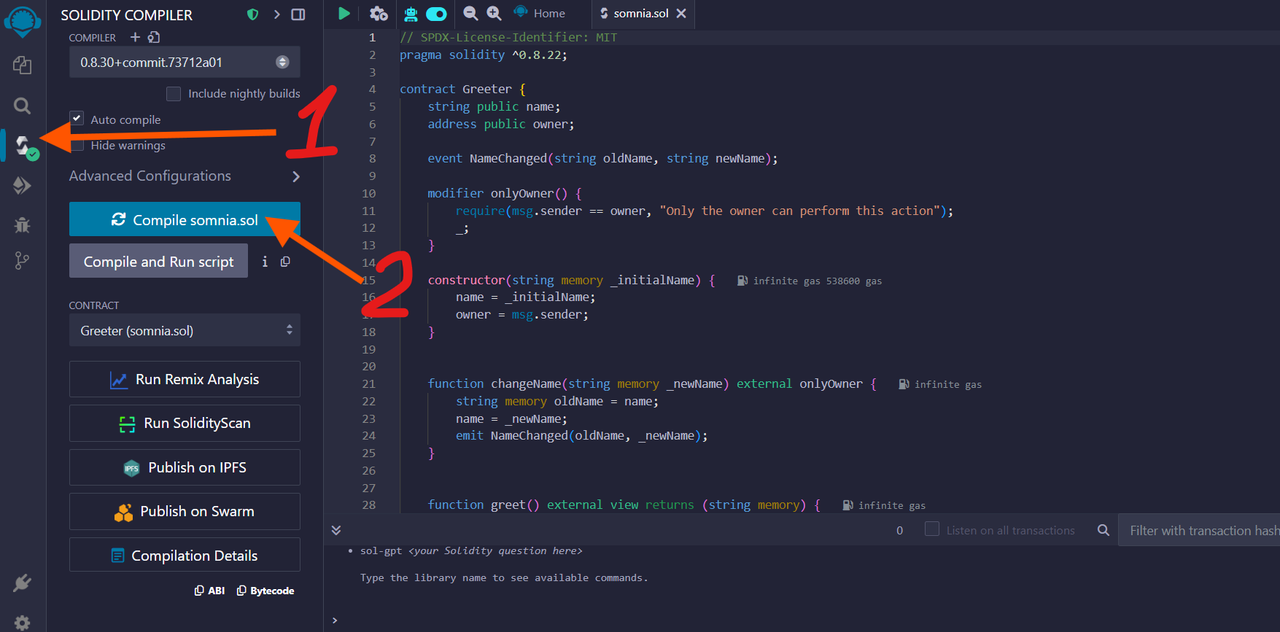1280x632 pixels.
Task: Click the search icon in terminal bar
Action: (1103, 530)
